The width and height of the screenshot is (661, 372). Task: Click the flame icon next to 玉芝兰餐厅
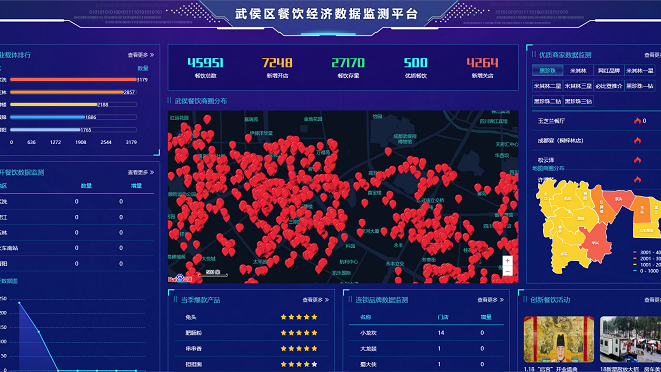637,121
